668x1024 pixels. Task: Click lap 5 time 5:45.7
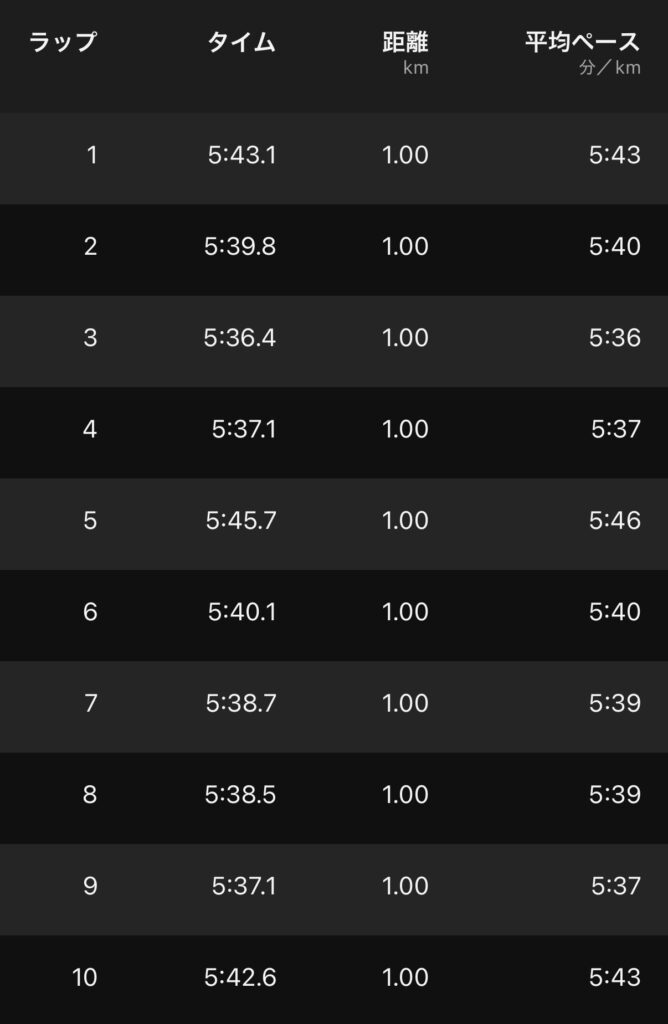coord(241,521)
